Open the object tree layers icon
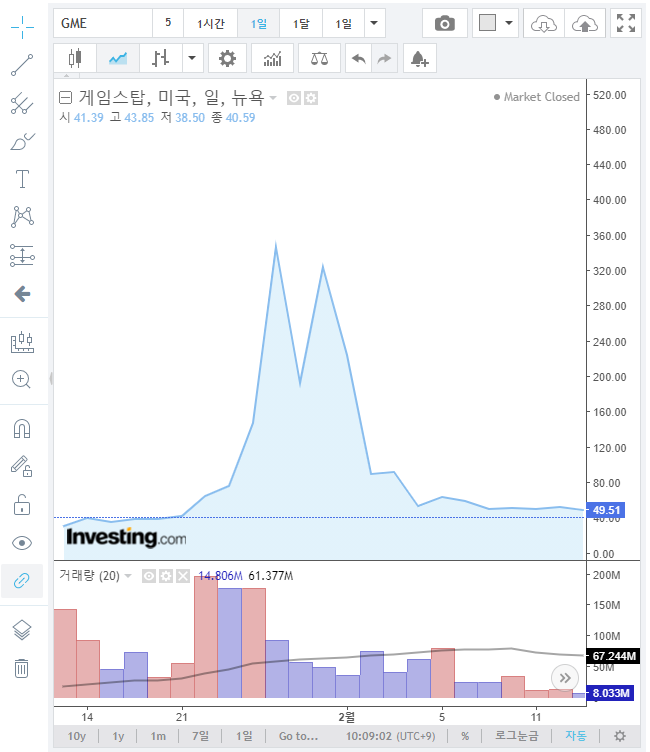The width and height of the screenshot is (650, 752). 22,630
